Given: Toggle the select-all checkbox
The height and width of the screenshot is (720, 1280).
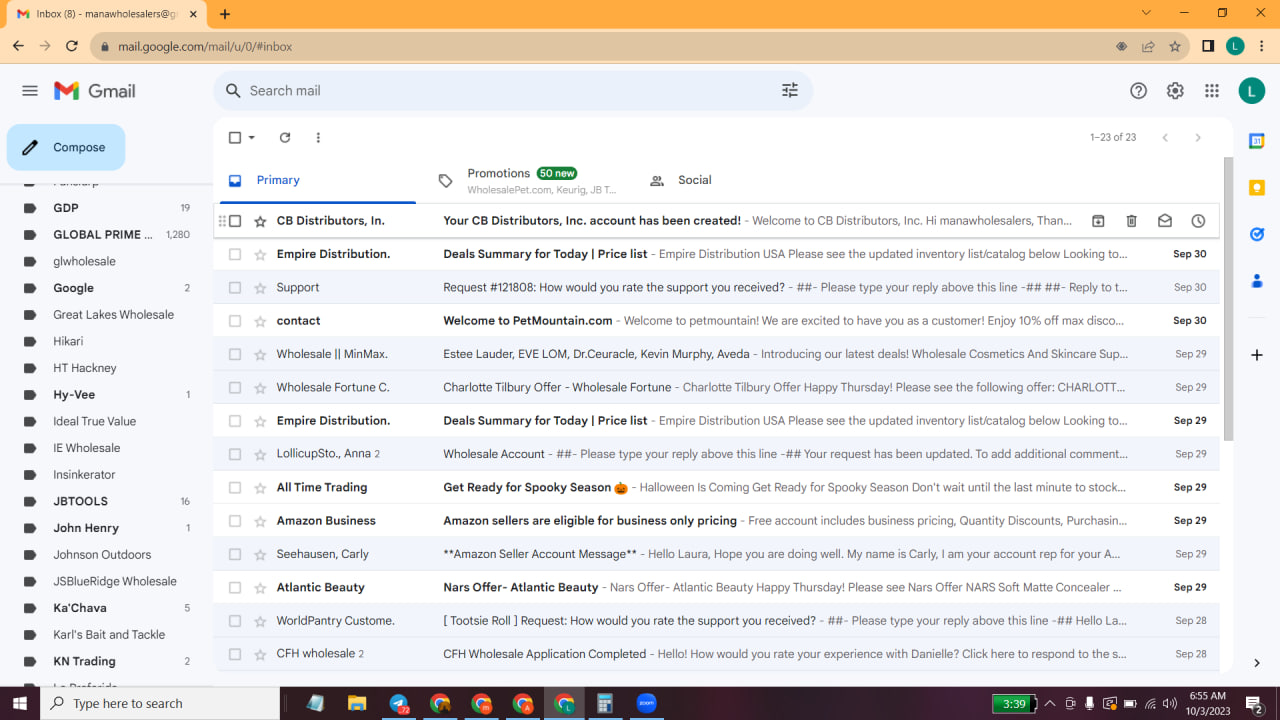Looking at the screenshot, I should pos(235,138).
